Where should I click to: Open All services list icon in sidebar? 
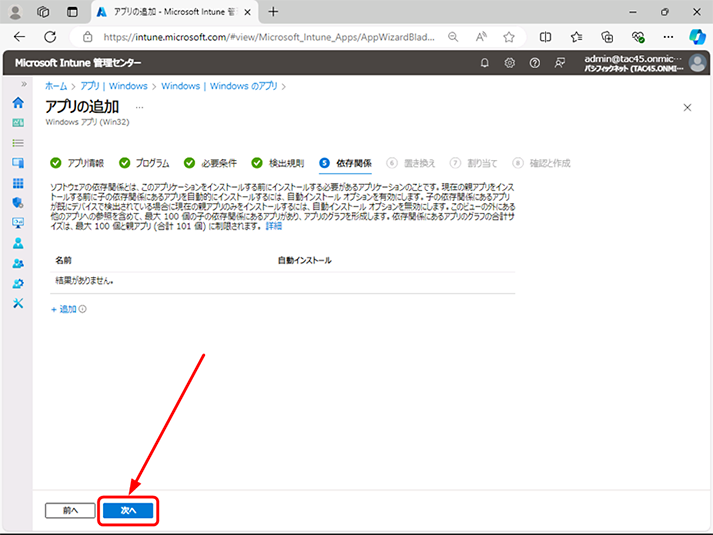(18, 143)
